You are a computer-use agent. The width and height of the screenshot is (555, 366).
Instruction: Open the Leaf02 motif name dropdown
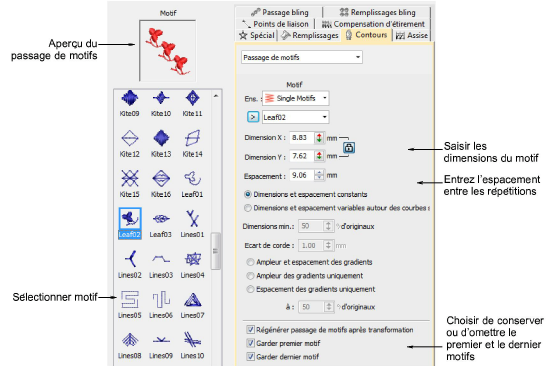coord(296,117)
